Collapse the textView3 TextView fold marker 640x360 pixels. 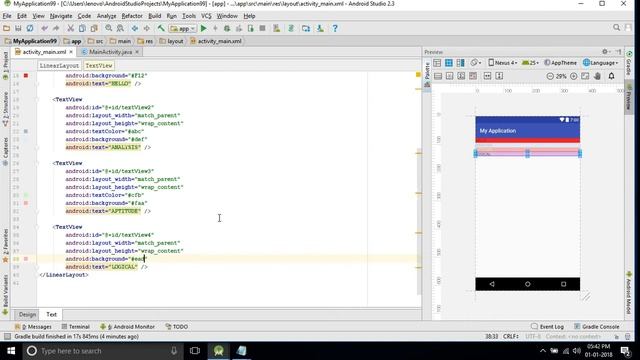(x=37, y=163)
